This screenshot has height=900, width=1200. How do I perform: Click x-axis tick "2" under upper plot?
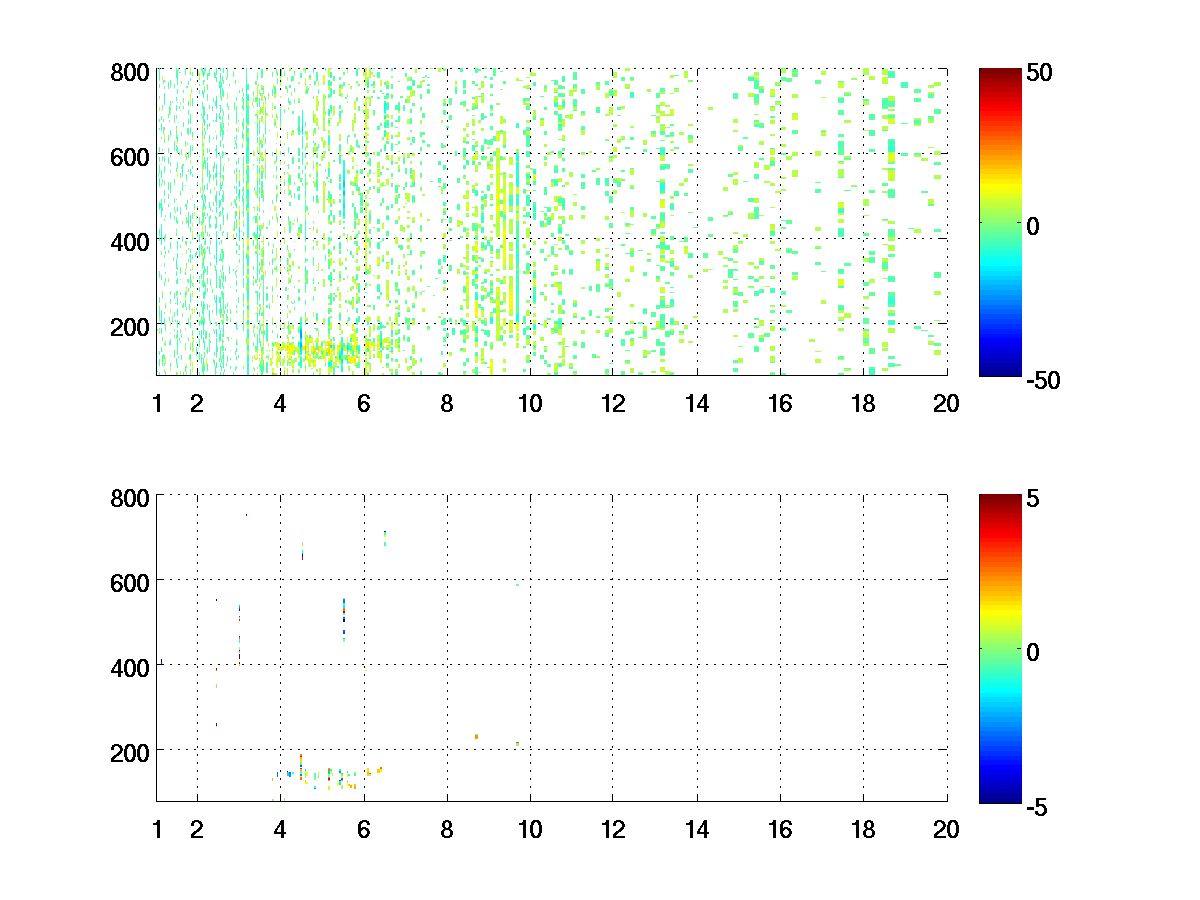click(x=197, y=404)
